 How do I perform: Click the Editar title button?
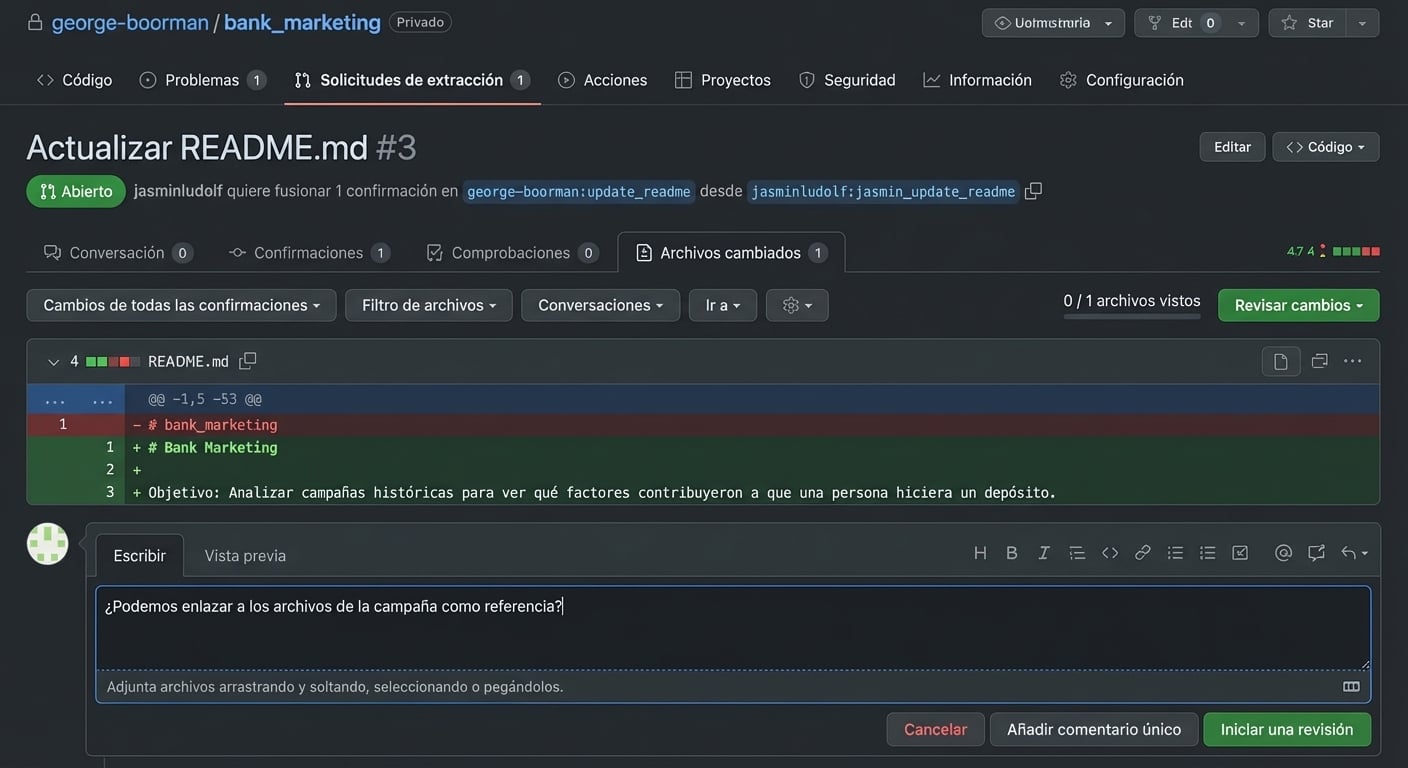(1232, 147)
